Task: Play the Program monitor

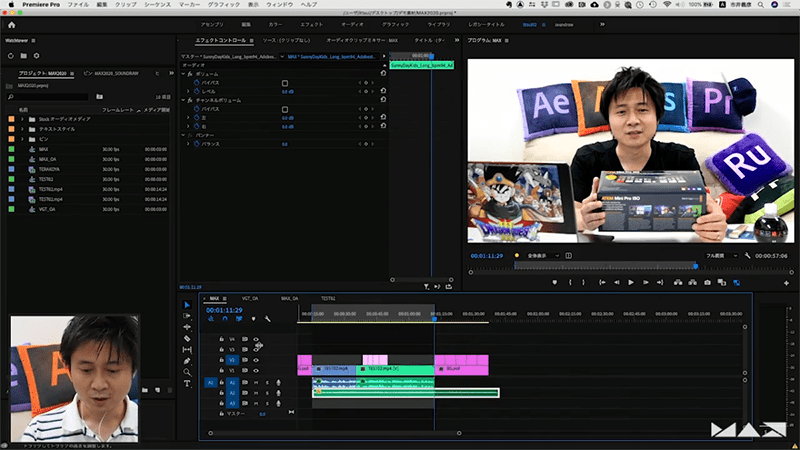Action: pyautogui.click(x=631, y=282)
